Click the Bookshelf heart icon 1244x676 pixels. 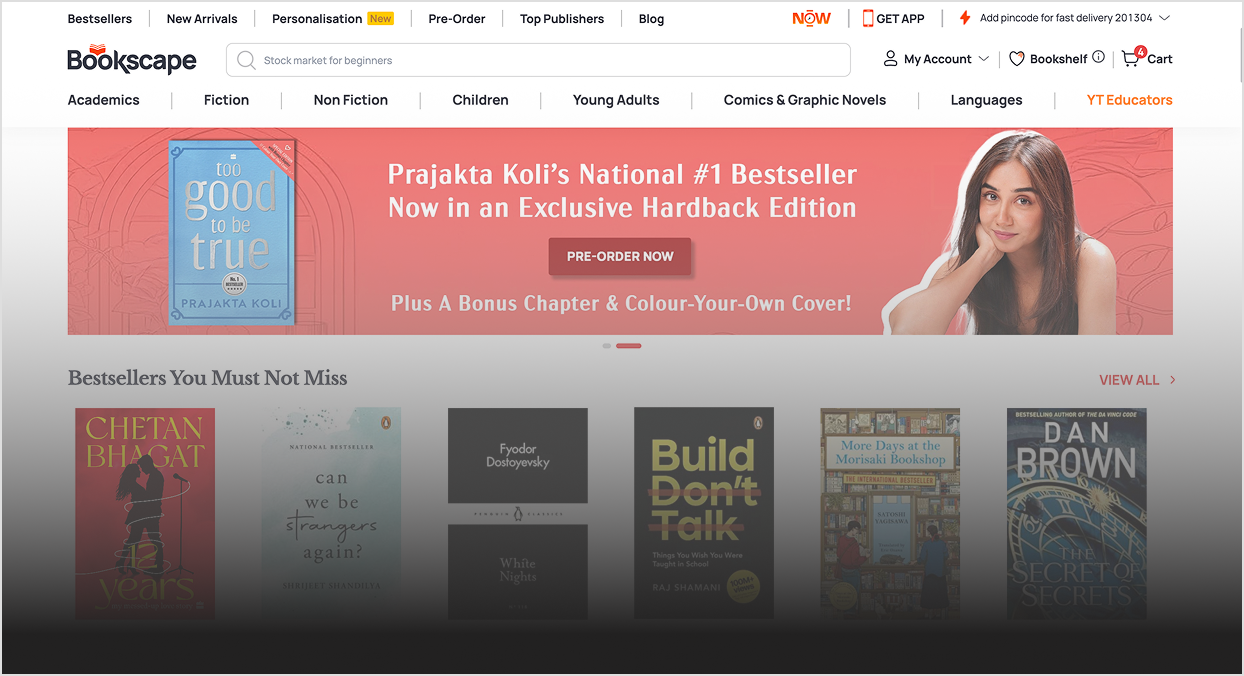(1016, 59)
